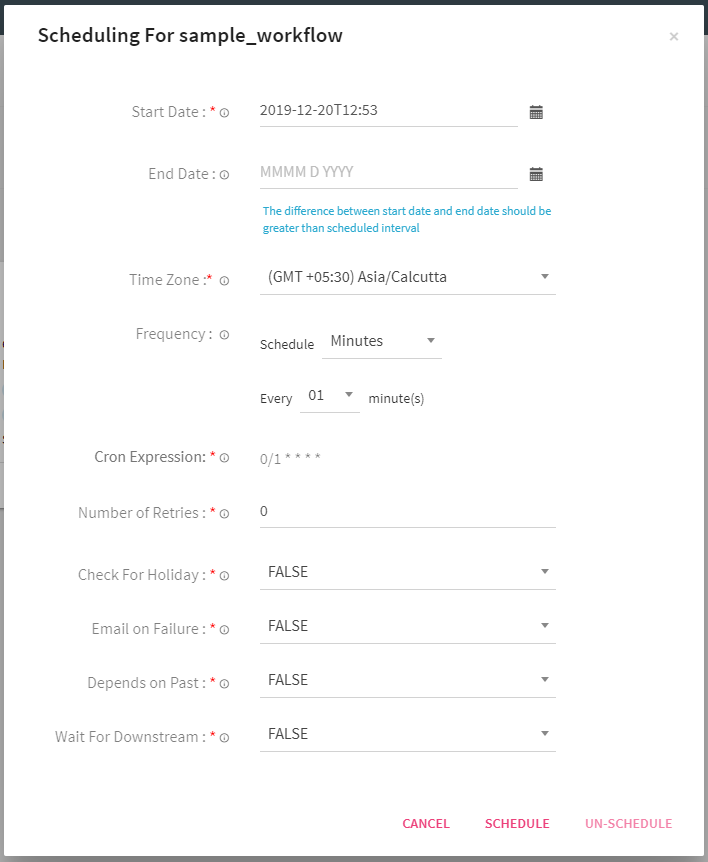Image resolution: width=708 pixels, height=862 pixels.
Task: Expand the Depends on Past dropdown
Action: [407, 680]
